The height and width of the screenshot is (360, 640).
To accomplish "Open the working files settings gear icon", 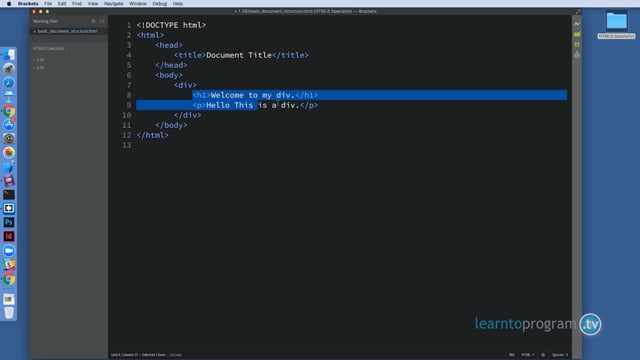I will tap(93, 21).
